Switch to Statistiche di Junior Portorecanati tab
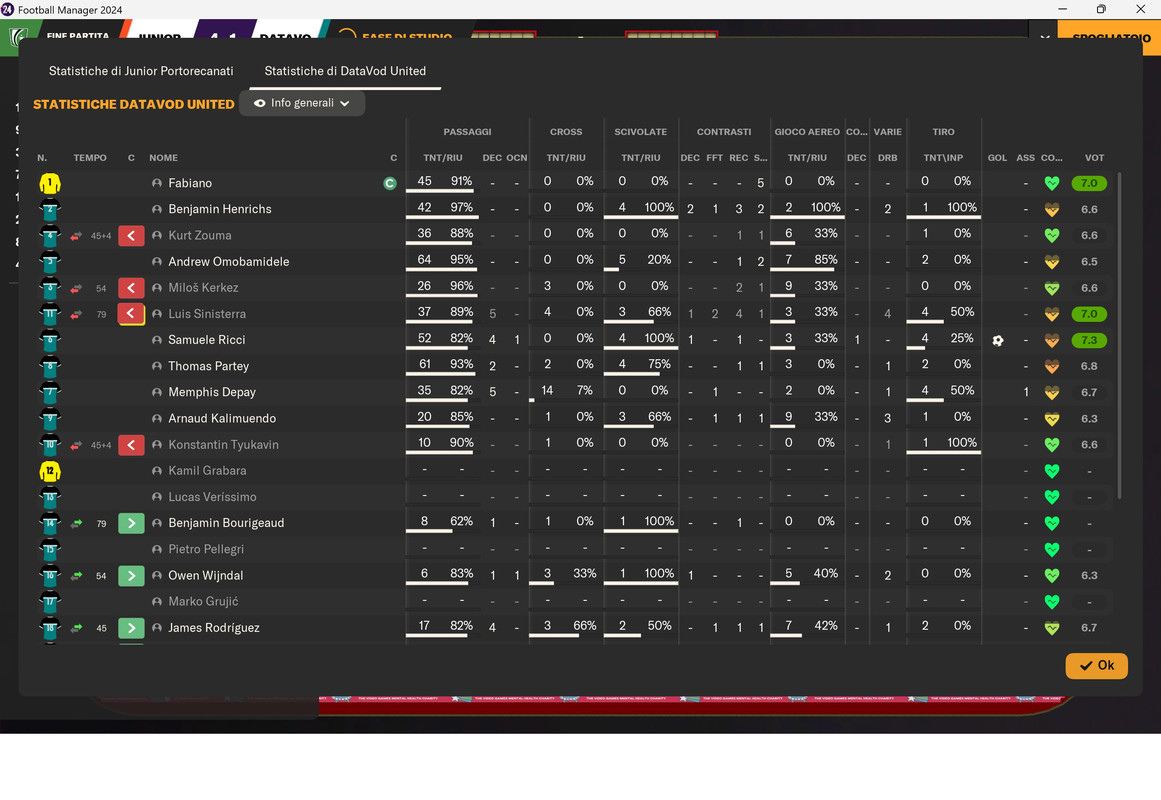Image resolution: width=1161 pixels, height=800 pixels. (x=141, y=71)
